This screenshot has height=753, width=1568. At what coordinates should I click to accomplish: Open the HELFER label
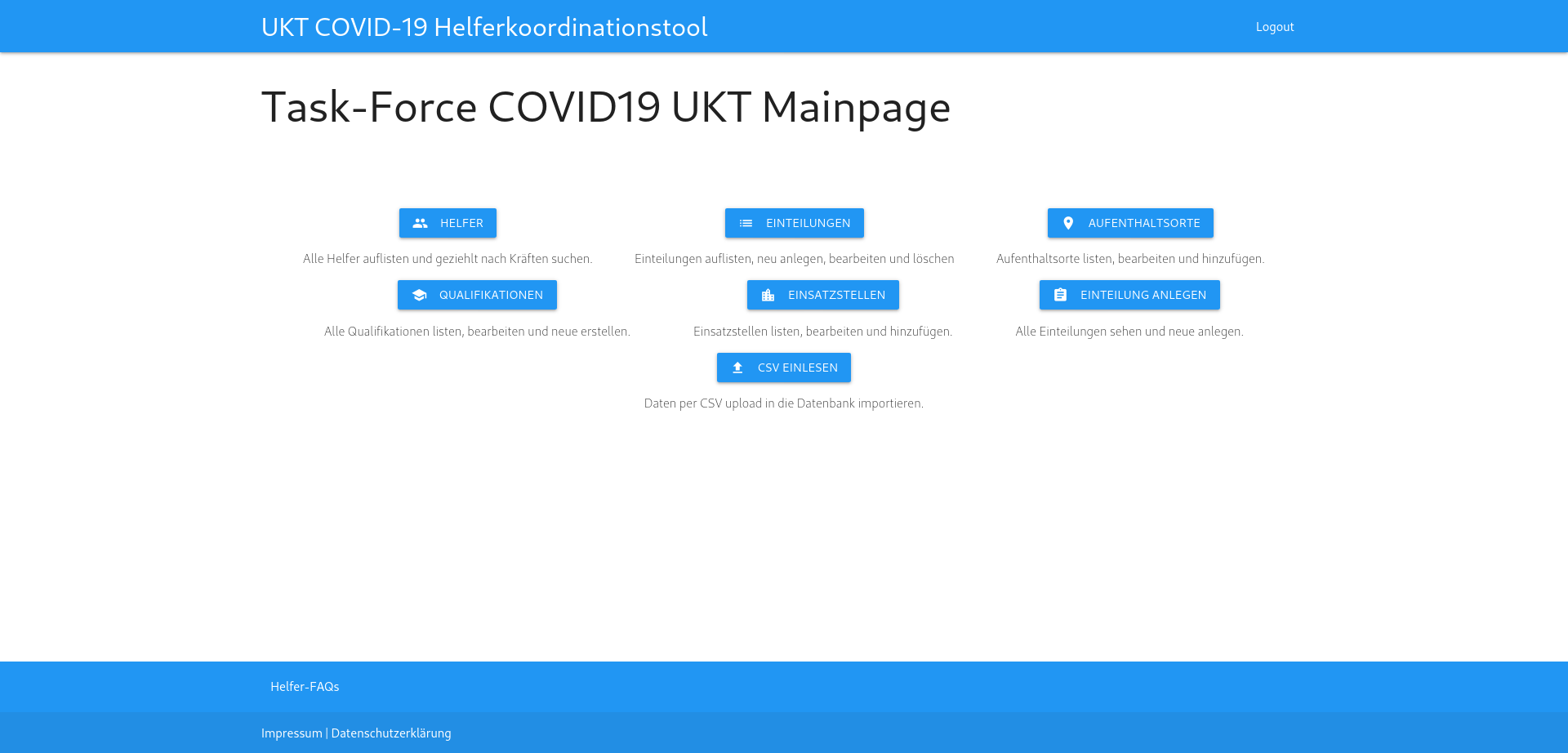[x=461, y=223]
